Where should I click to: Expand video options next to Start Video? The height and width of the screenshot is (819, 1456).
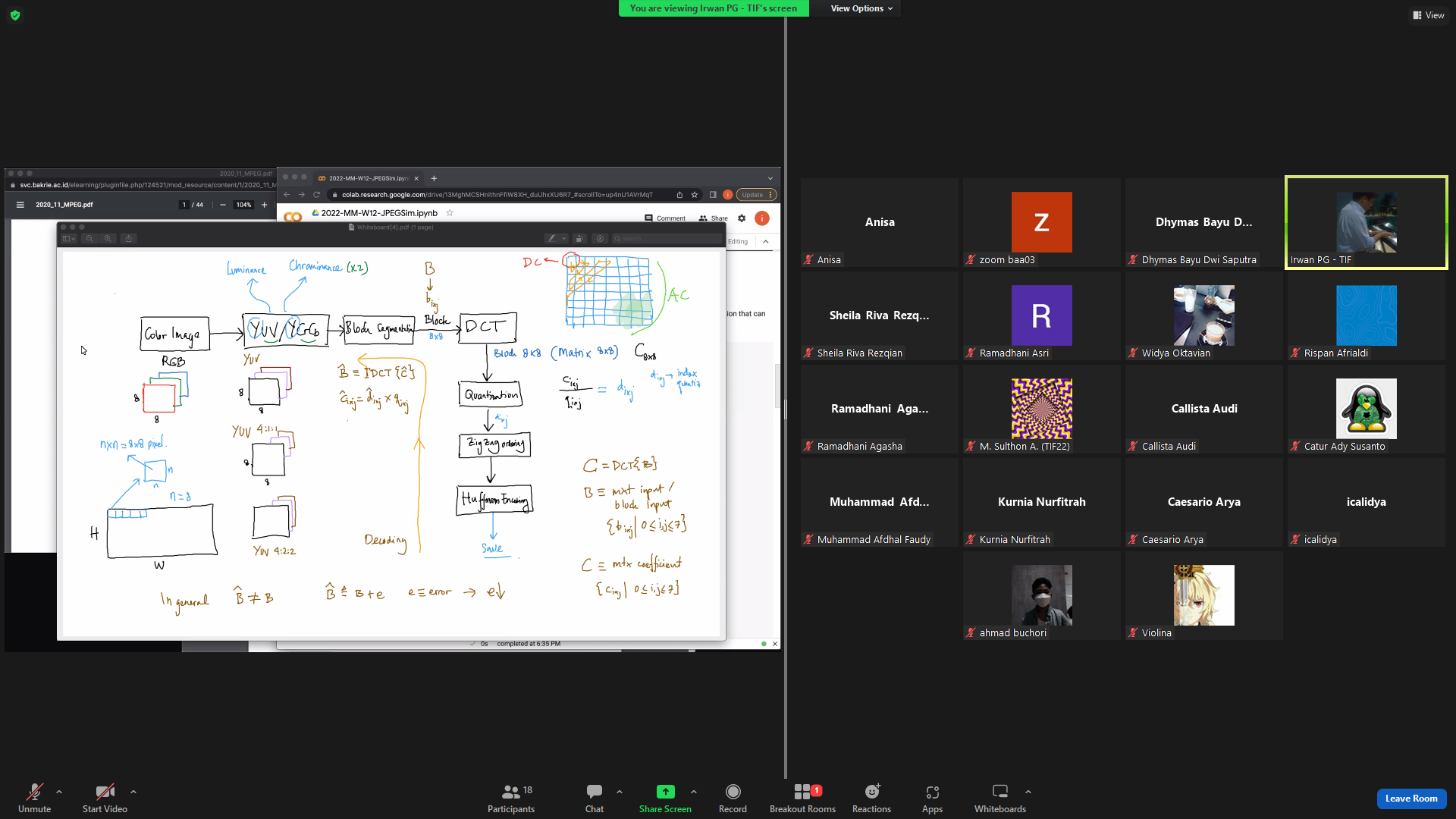pyautogui.click(x=133, y=792)
